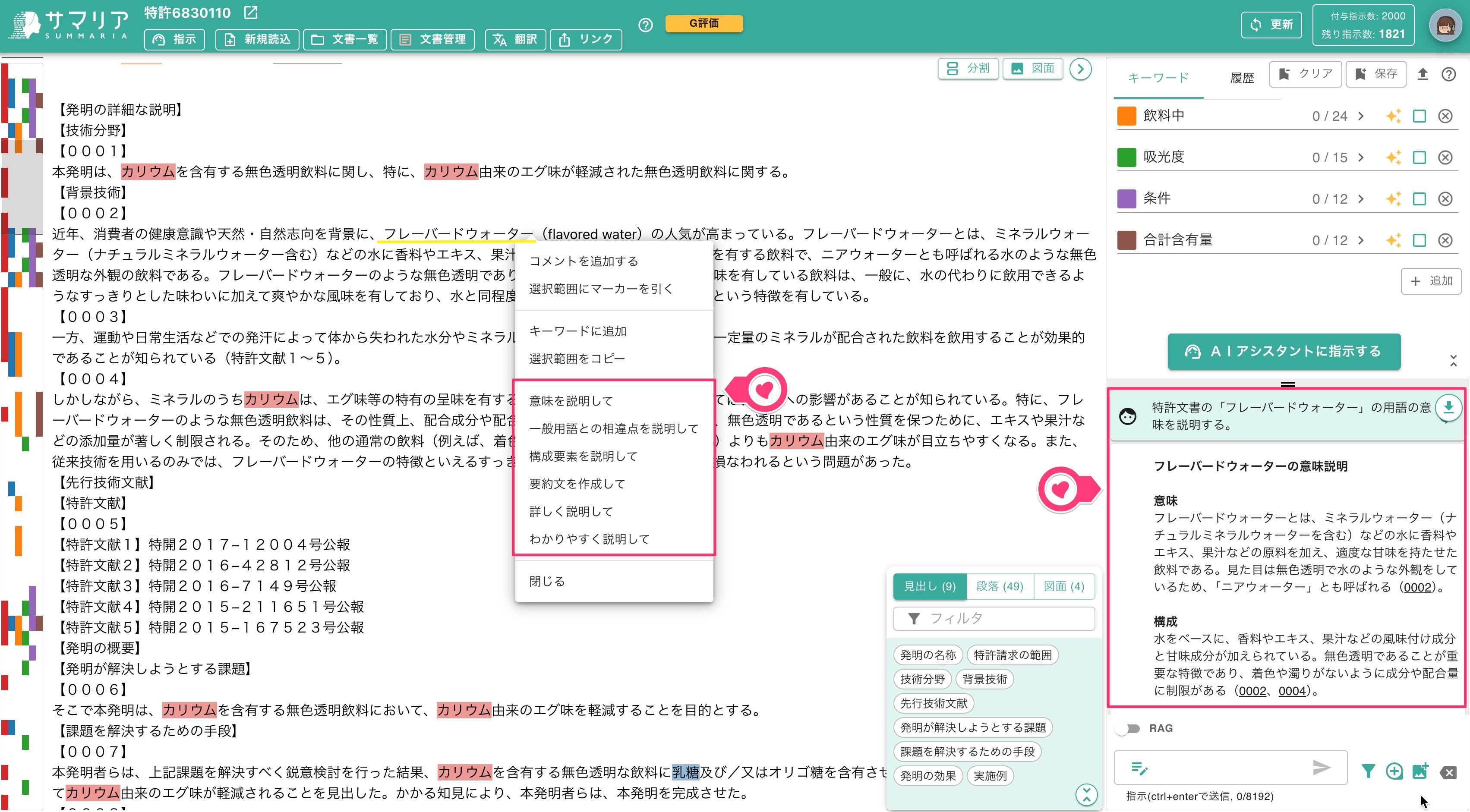Expand 条件 keyword hits chevron
This screenshot has height=812, width=1470.
(1361, 199)
